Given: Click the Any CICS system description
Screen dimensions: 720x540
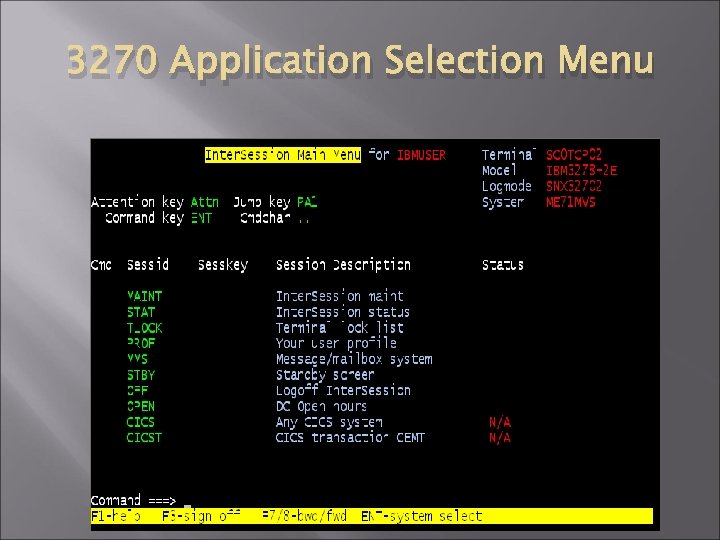Looking at the screenshot, I should coord(329,422).
